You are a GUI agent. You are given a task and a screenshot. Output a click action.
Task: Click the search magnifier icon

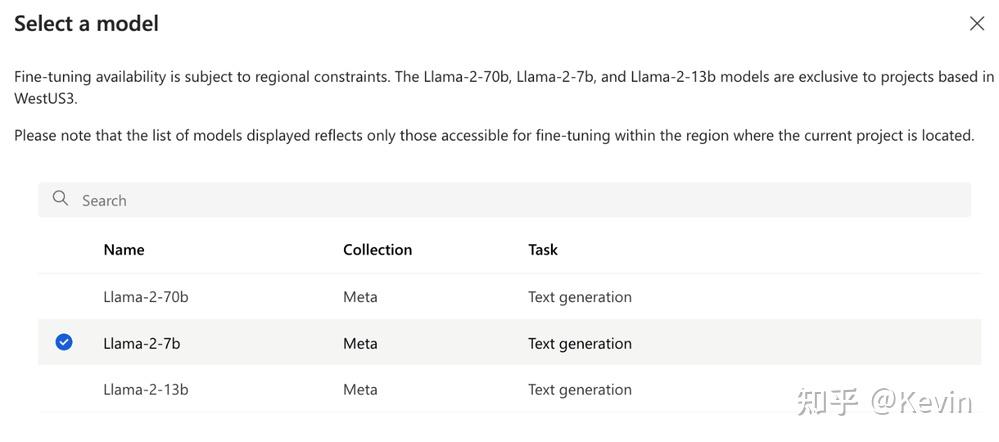[61, 199]
